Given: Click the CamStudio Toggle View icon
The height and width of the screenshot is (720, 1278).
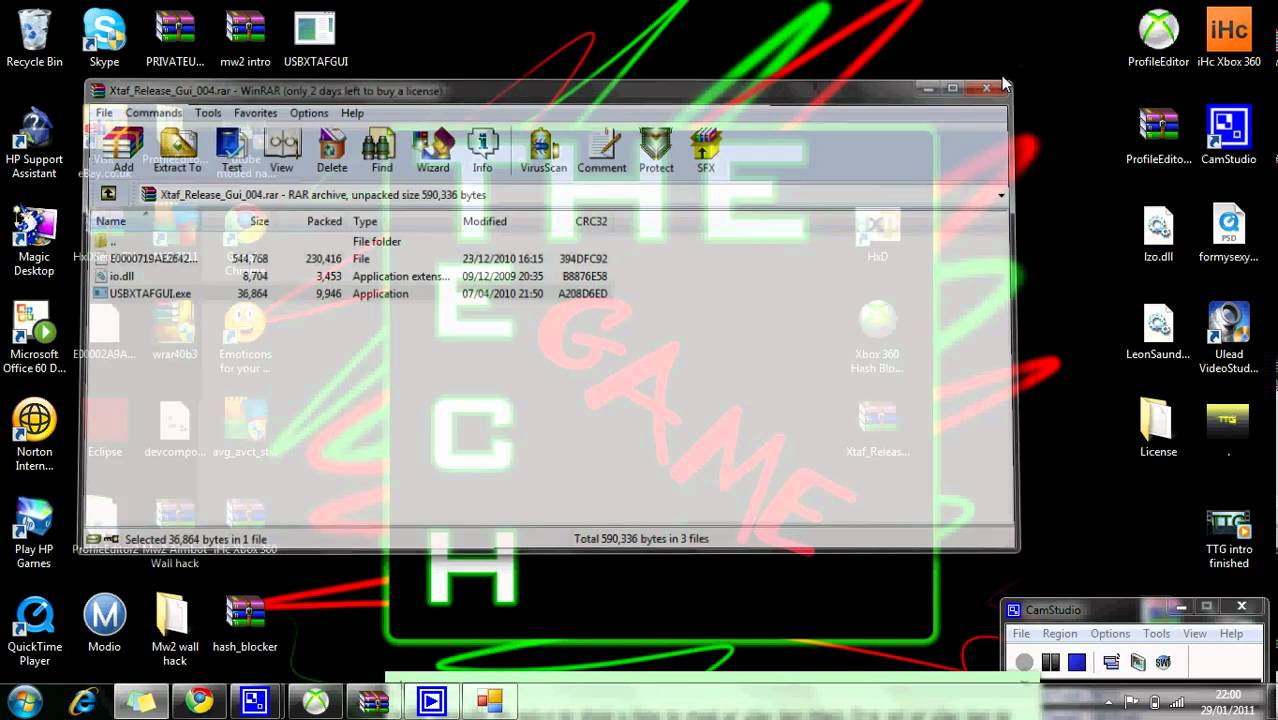Looking at the screenshot, I should click(1111, 662).
